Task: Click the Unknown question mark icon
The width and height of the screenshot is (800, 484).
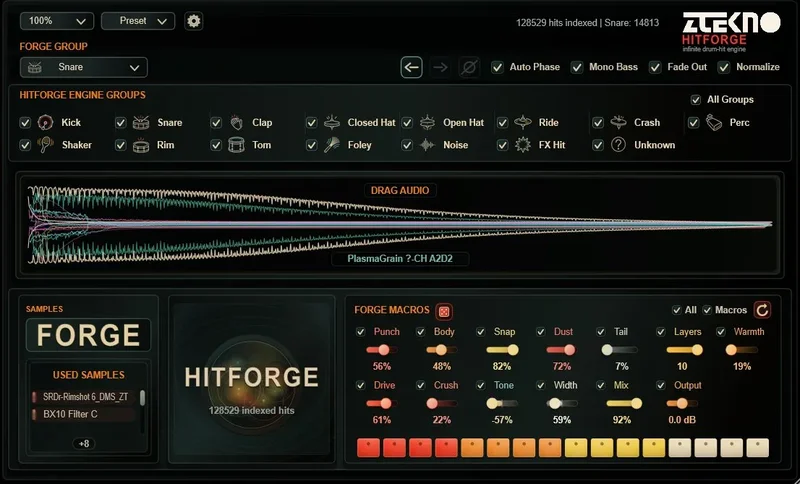Action: click(618, 145)
